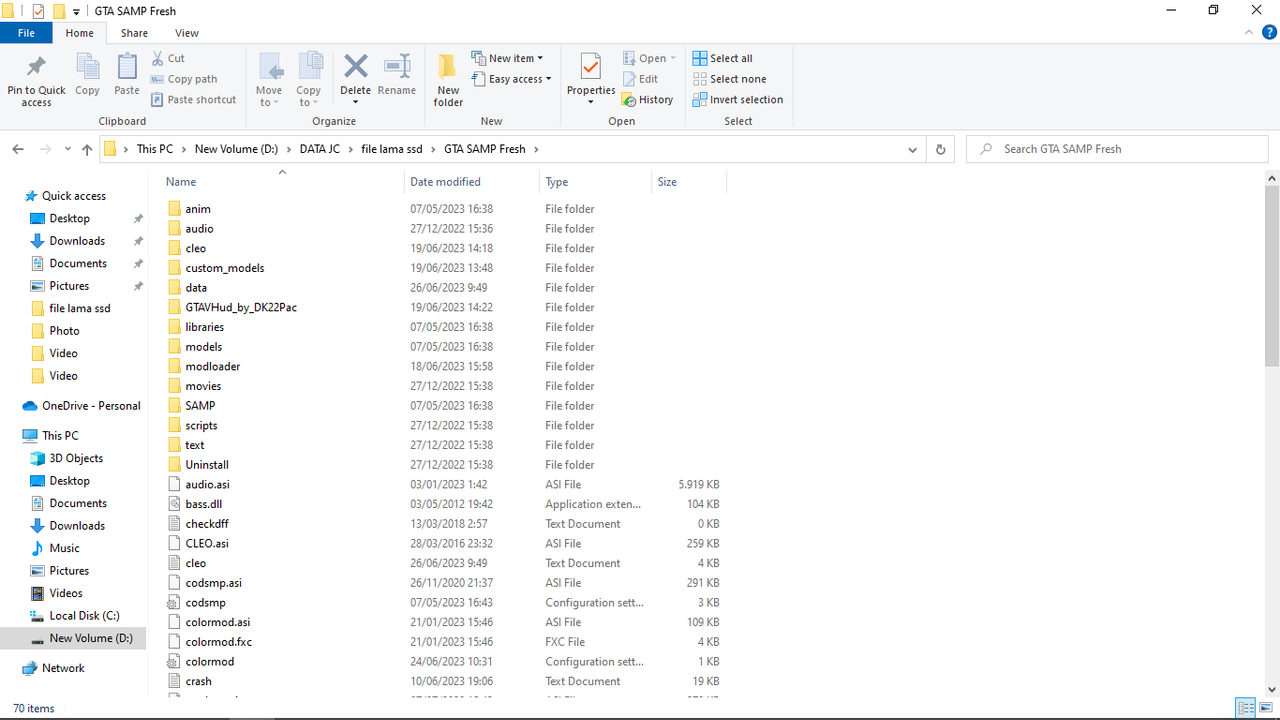Screen dimensions: 1280x720
Task: Click the vertical scrollbar down arrow
Action: pyautogui.click(x=1272, y=690)
